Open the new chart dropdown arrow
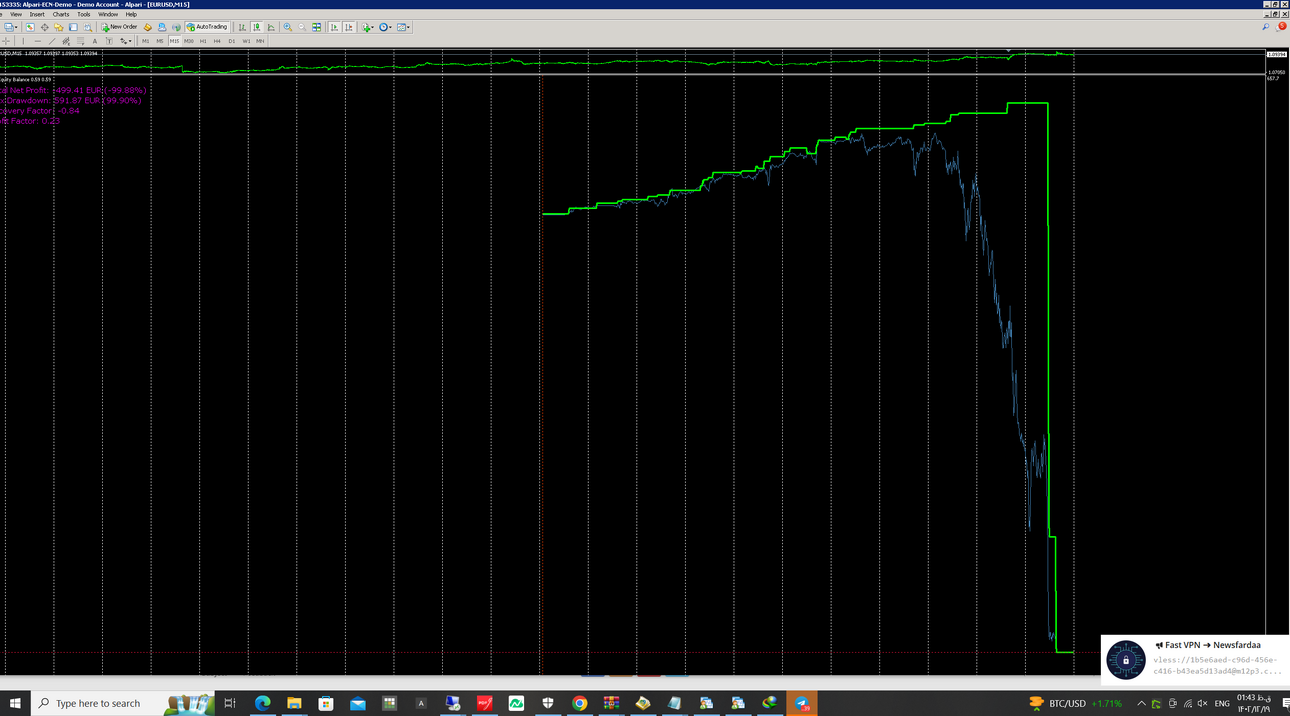 (x=16, y=27)
